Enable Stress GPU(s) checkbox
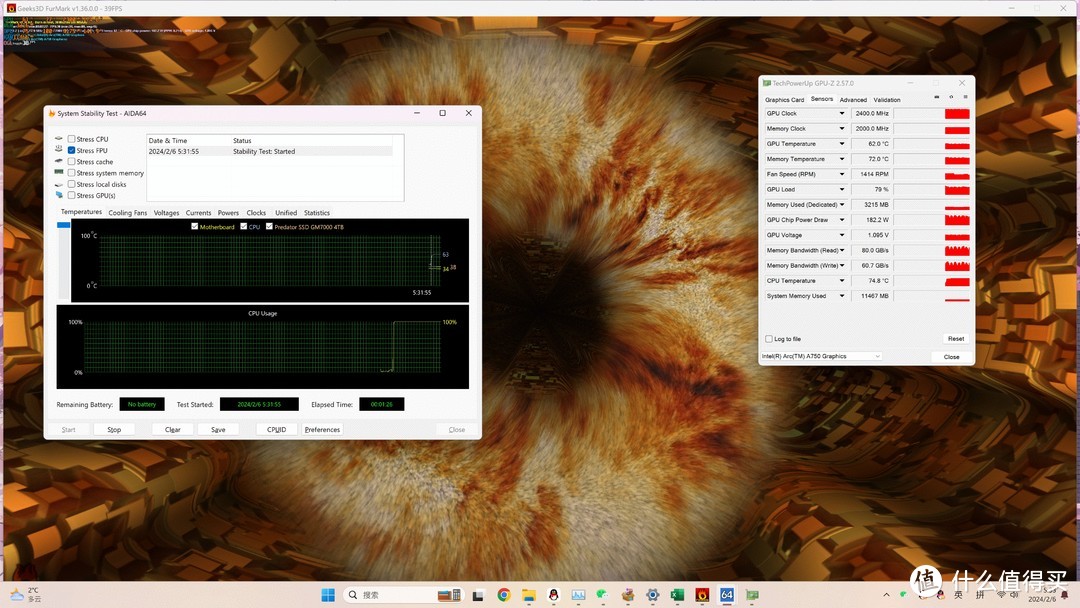Screen dimensions: 1080x608 click(x=72, y=196)
